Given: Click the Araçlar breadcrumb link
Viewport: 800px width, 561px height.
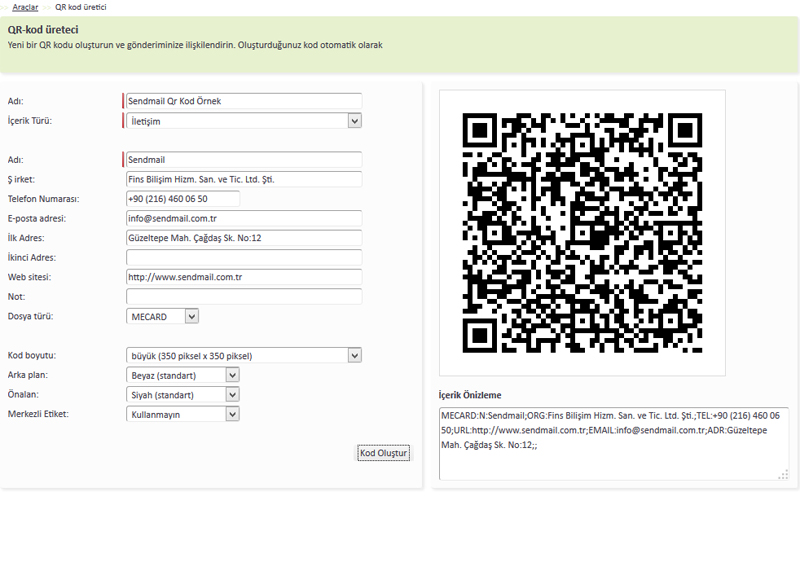Looking at the screenshot, I should [x=25, y=7].
